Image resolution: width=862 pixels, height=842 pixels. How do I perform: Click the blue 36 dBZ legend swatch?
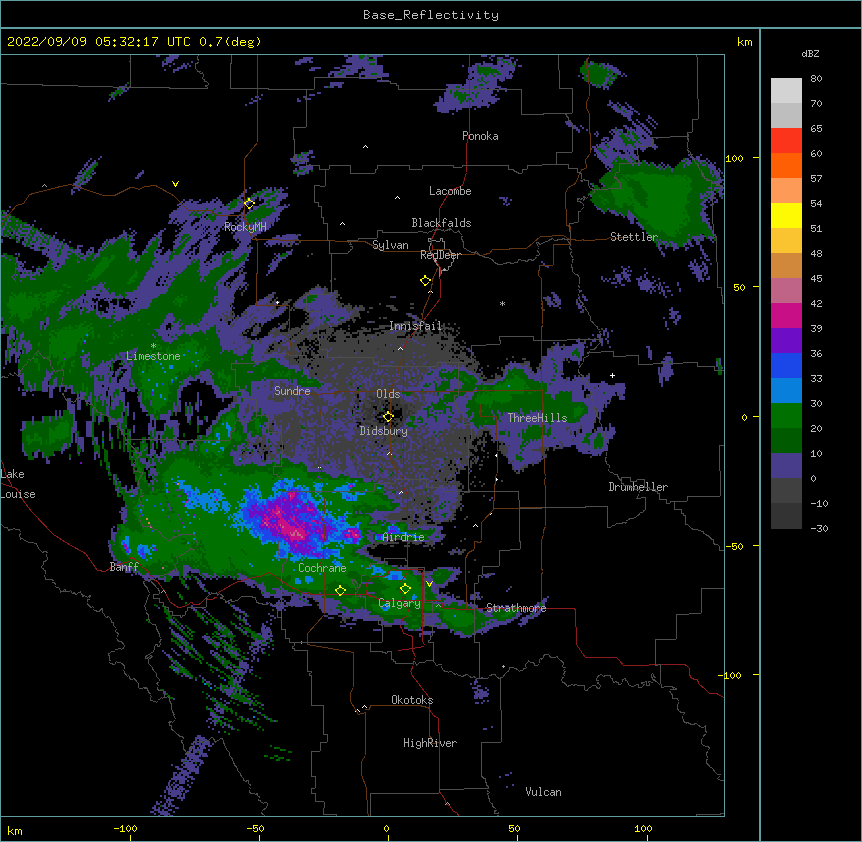coord(786,365)
